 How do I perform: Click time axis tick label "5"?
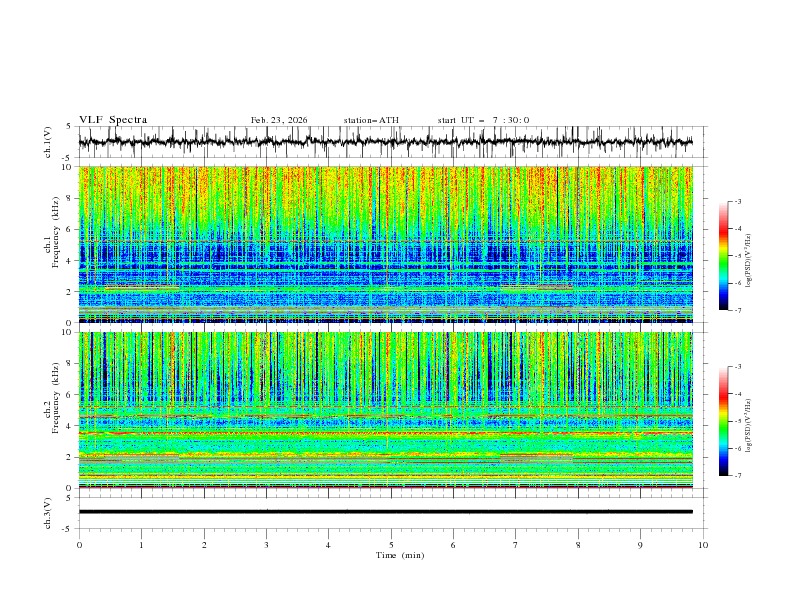pos(391,545)
